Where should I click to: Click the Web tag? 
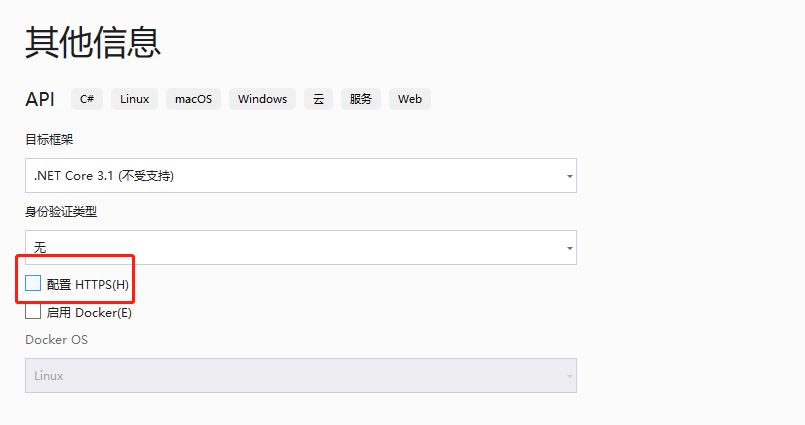pos(410,99)
